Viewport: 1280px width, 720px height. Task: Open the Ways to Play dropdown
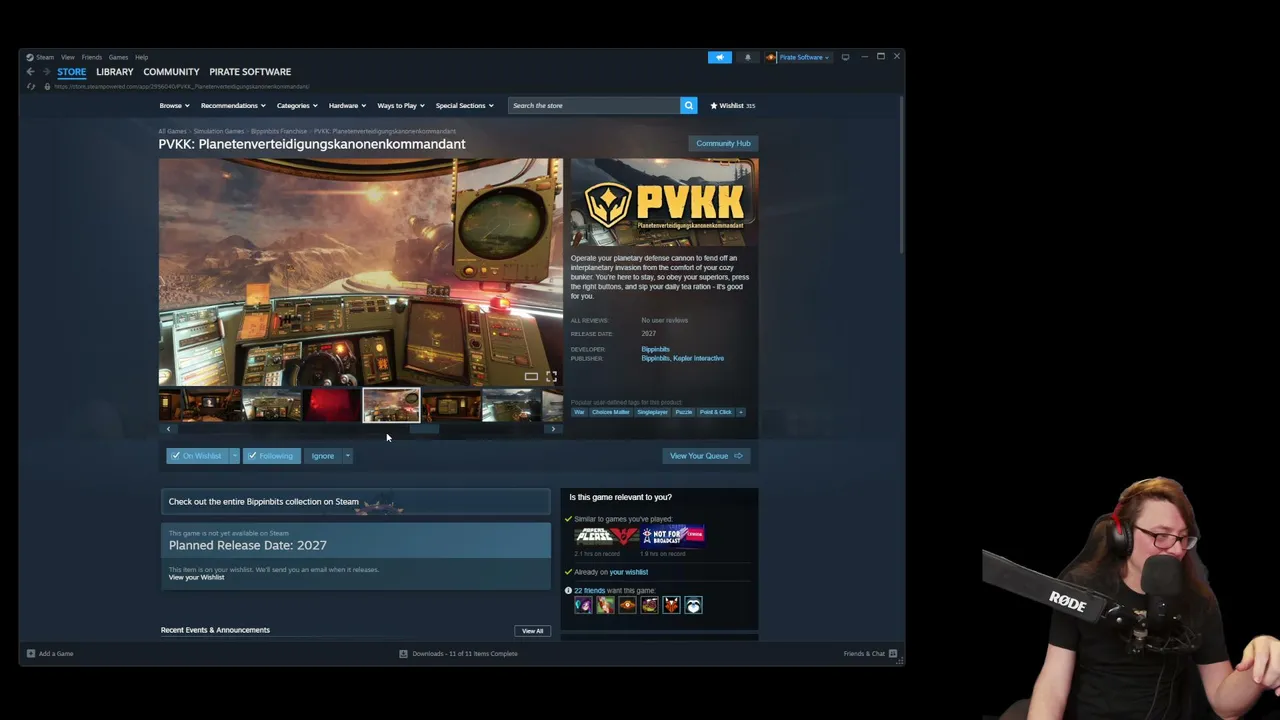point(400,105)
